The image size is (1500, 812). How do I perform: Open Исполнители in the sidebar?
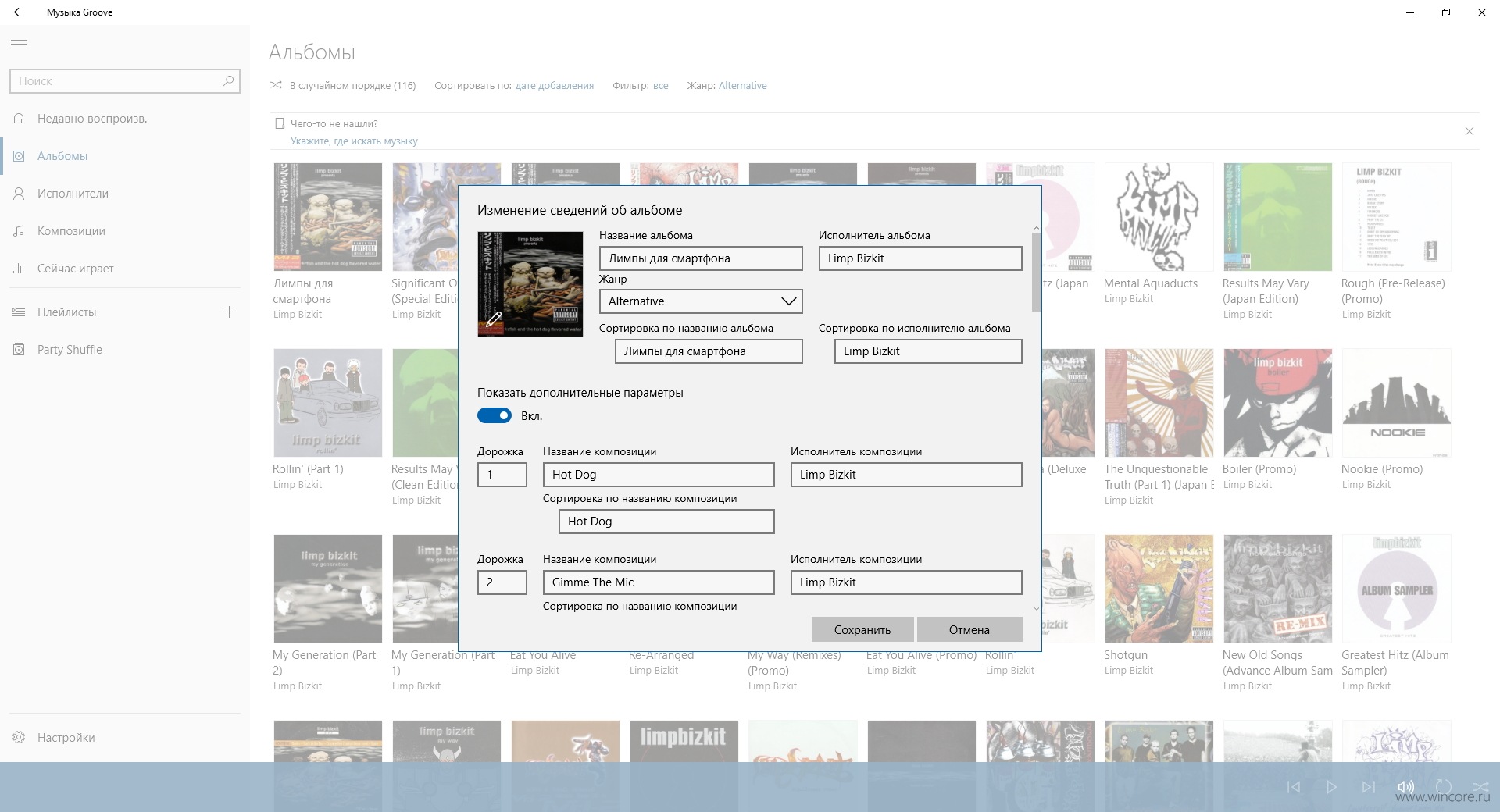coord(125,194)
